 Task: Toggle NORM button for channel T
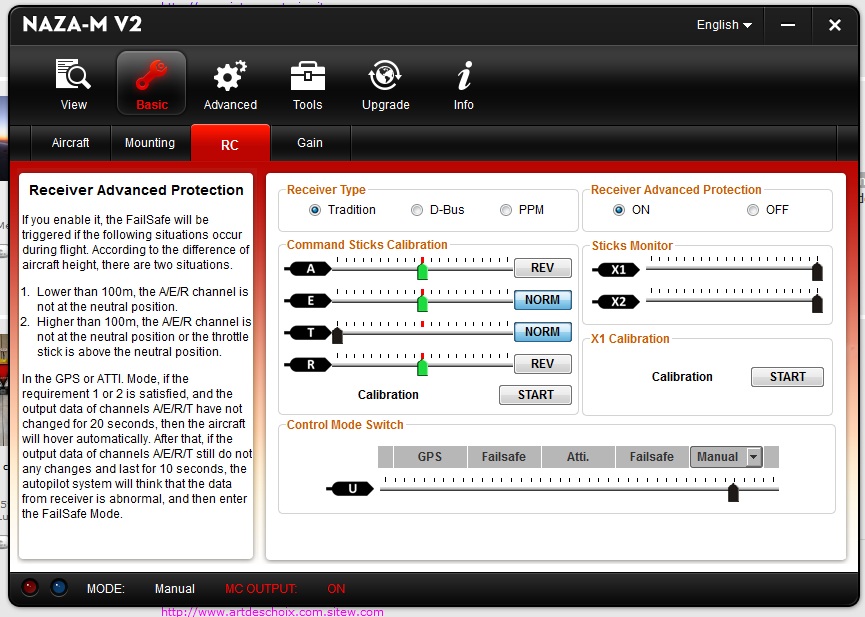coord(543,332)
